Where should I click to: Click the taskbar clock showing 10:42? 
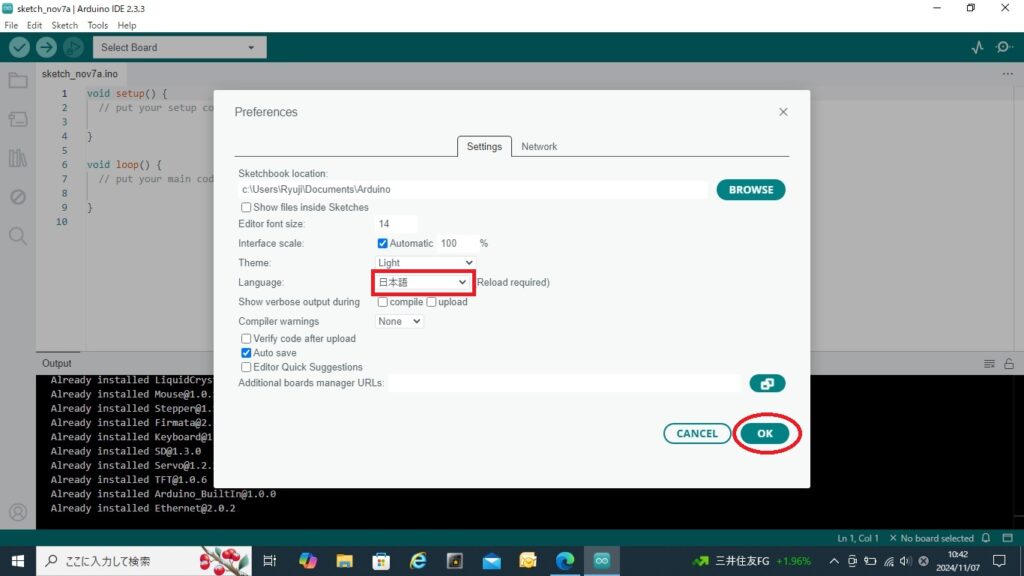pos(957,561)
